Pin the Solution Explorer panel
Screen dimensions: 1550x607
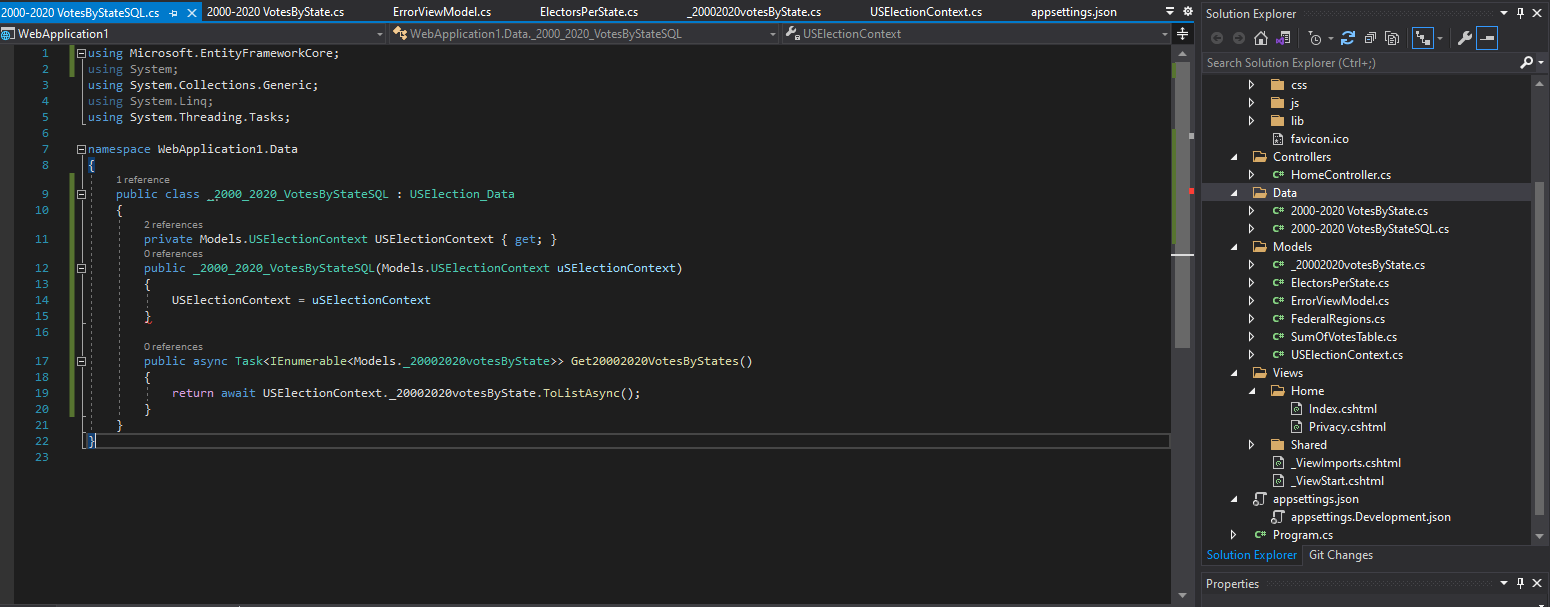pyautogui.click(x=1520, y=13)
